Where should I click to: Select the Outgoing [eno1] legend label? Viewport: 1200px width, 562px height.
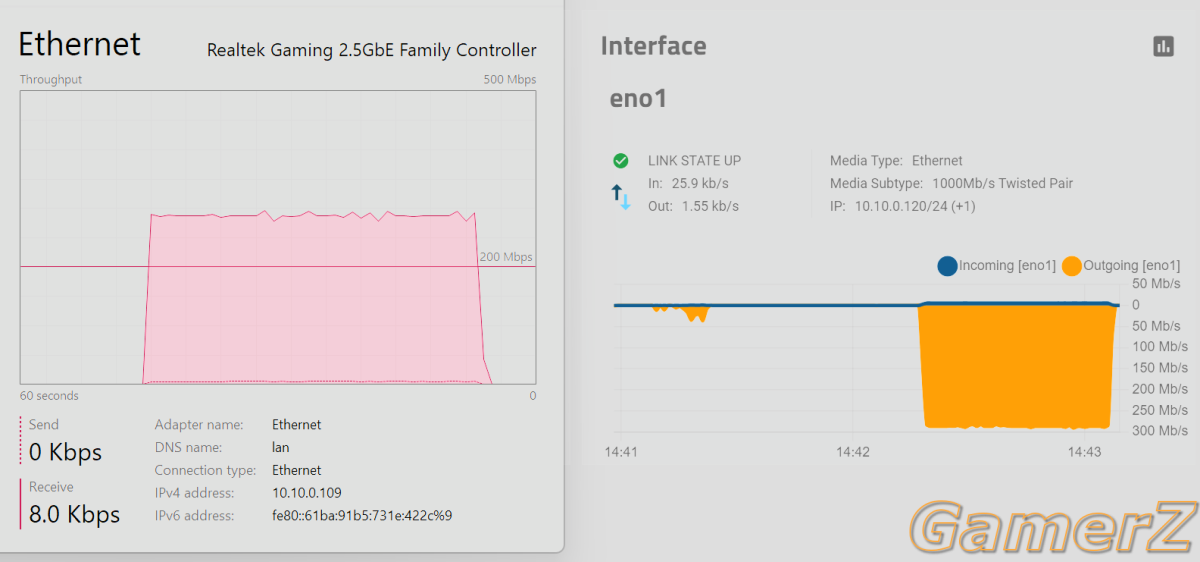(x=1132, y=266)
